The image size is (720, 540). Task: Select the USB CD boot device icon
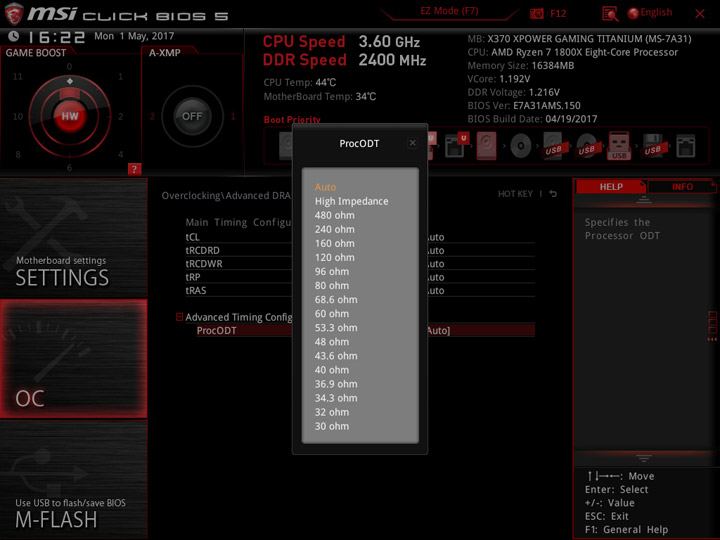point(587,146)
